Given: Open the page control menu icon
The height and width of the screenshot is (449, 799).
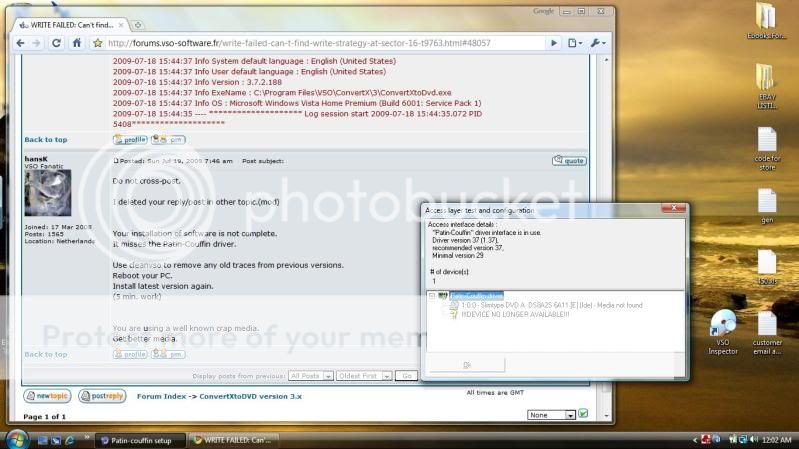Looking at the screenshot, I should (575, 43).
